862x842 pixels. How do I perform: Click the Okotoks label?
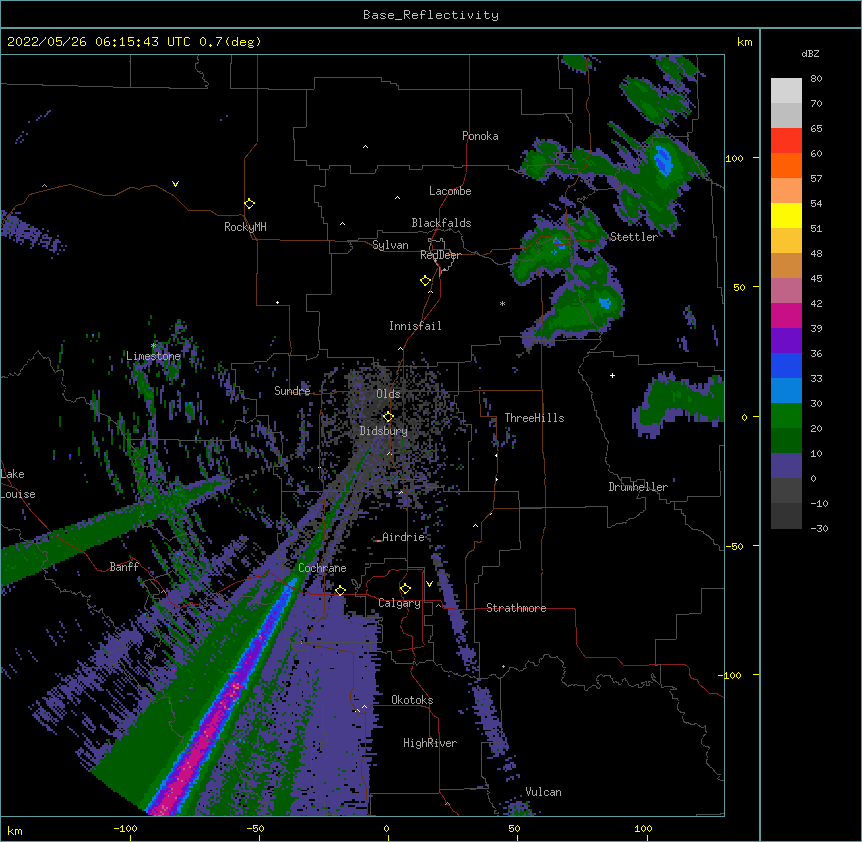coord(412,700)
